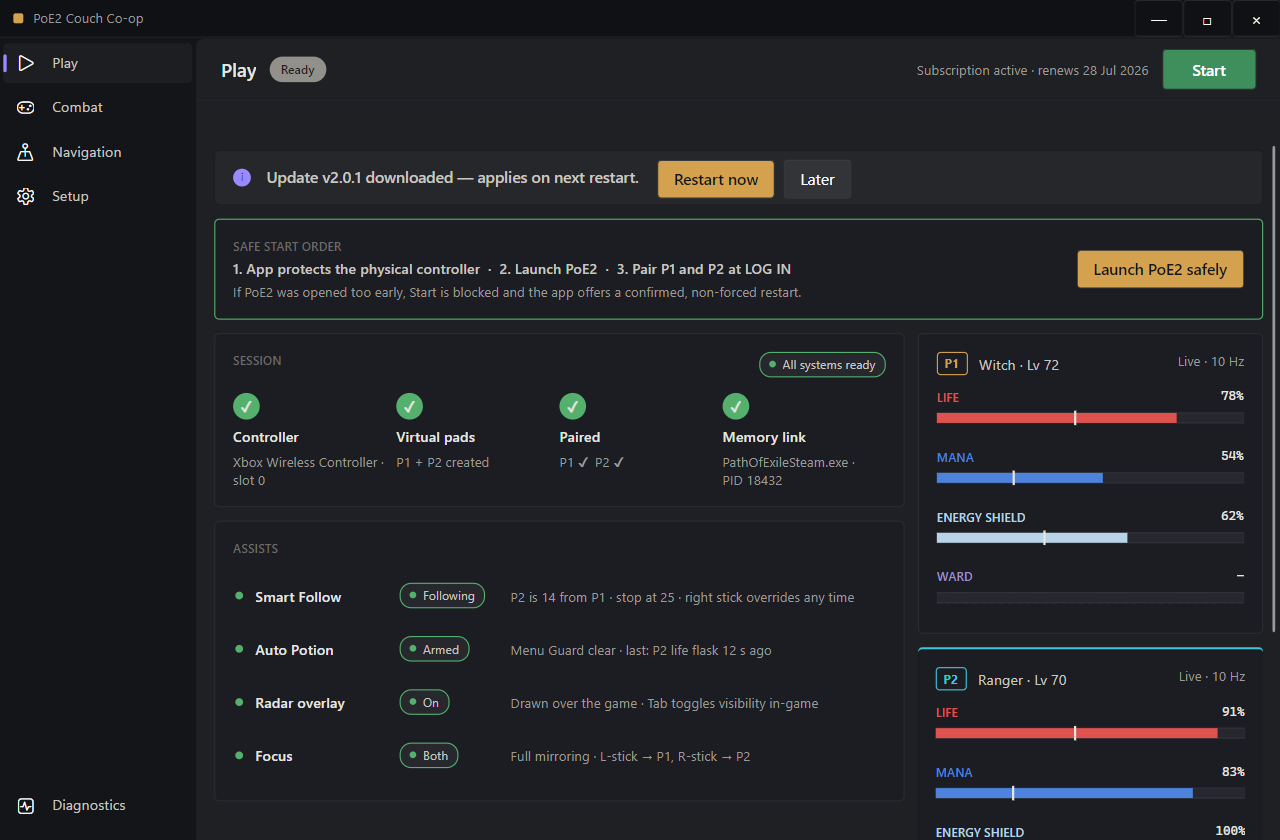Viewport: 1280px width, 840px height.
Task: Click the Focus status dot
Action: click(239, 755)
